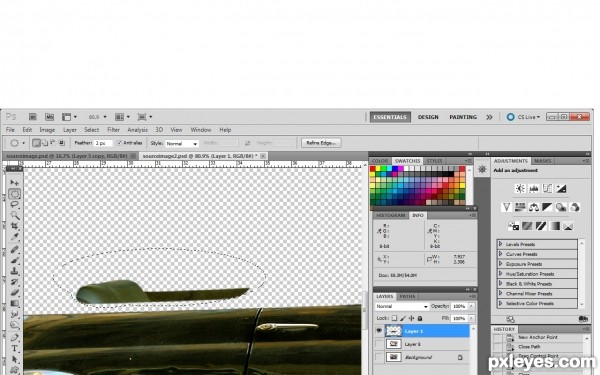Switch to the Paths tab
This screenshot has width=600, height=375.
(x=407, y=297)
